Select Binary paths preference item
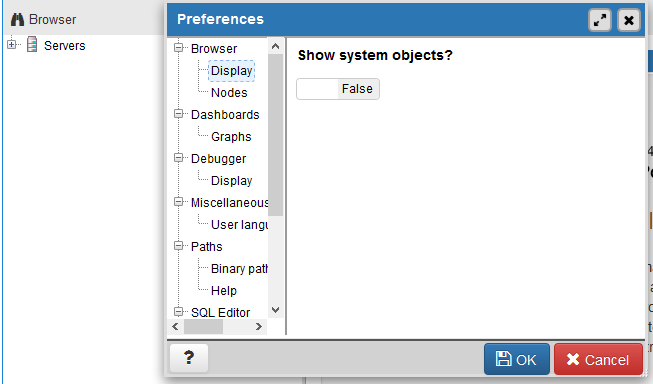 [x=239, y=269]
